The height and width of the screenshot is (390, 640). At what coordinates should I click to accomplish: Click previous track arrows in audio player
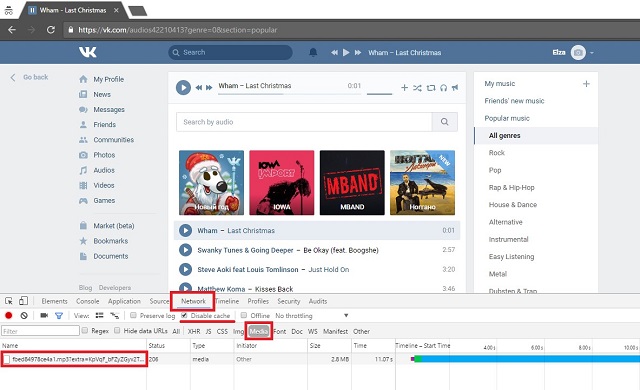tap(199, 87)
